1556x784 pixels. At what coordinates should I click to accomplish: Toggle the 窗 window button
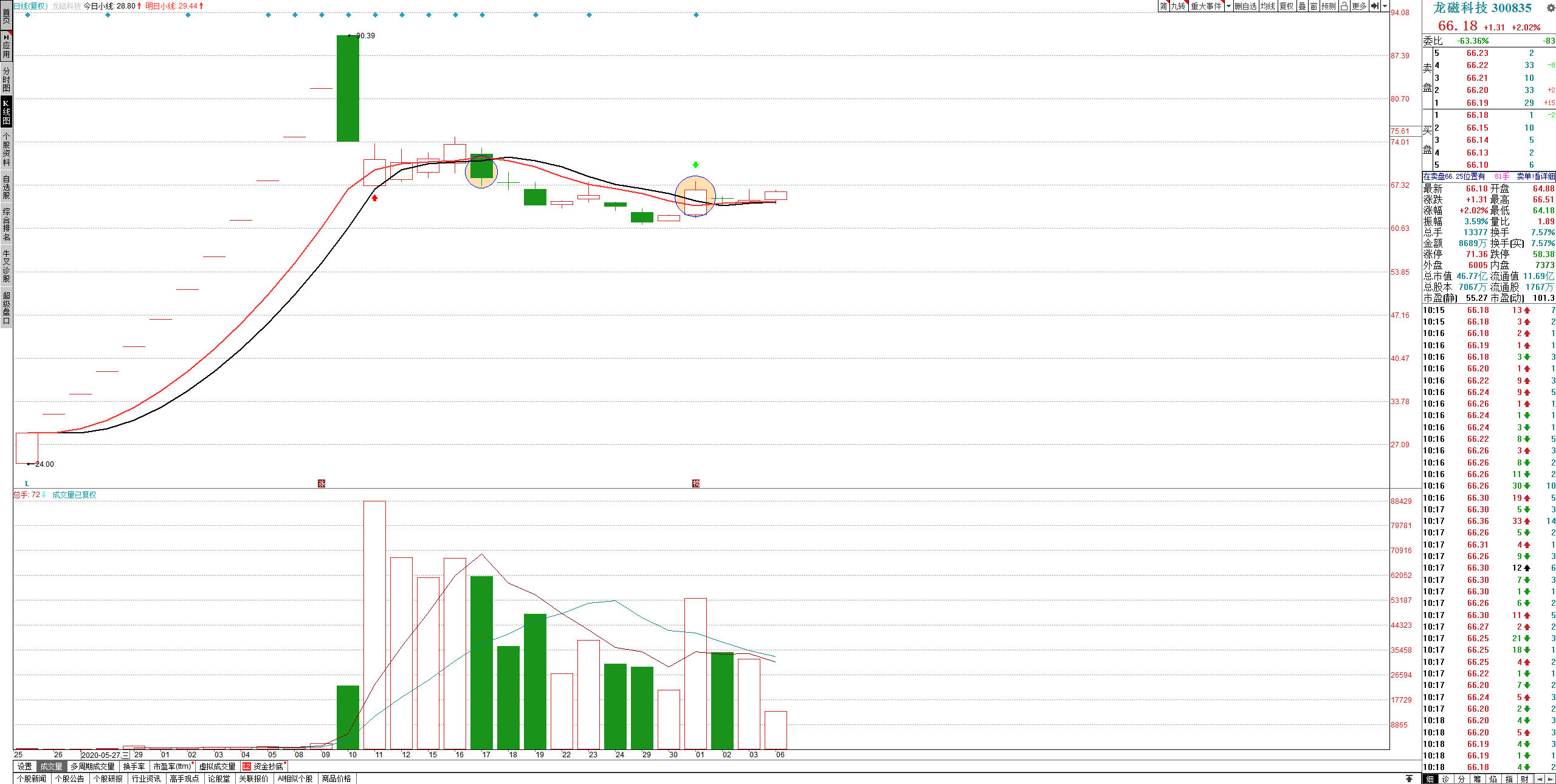[x=1313, y=6]
